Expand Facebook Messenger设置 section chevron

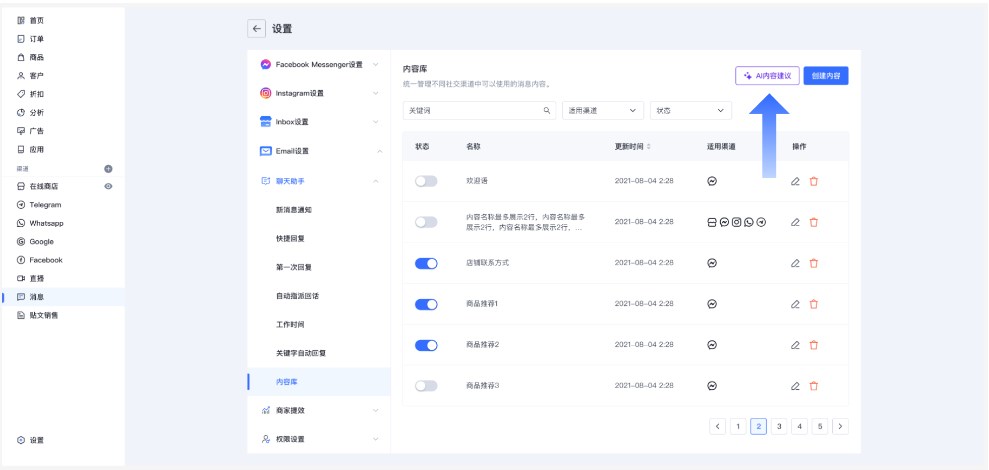pyautogui.click(x=376, y=64)
